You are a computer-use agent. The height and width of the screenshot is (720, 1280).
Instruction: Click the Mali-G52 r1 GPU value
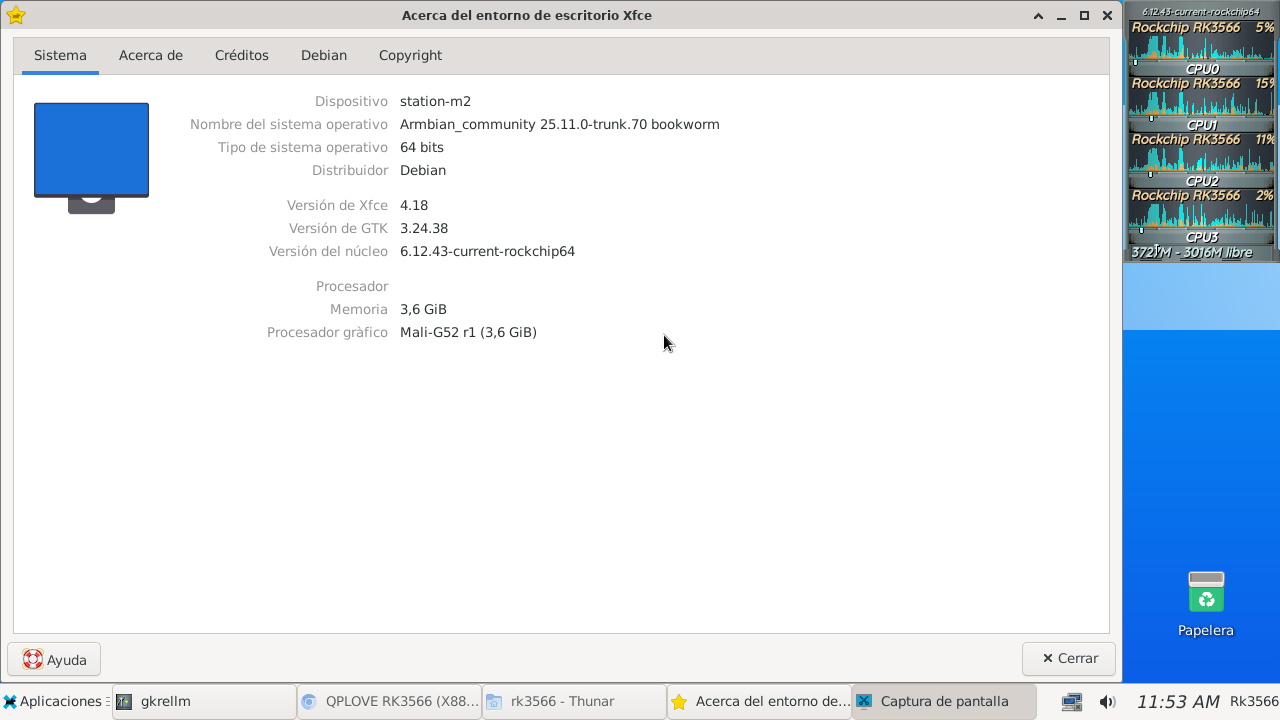click(x=468, y=332)
